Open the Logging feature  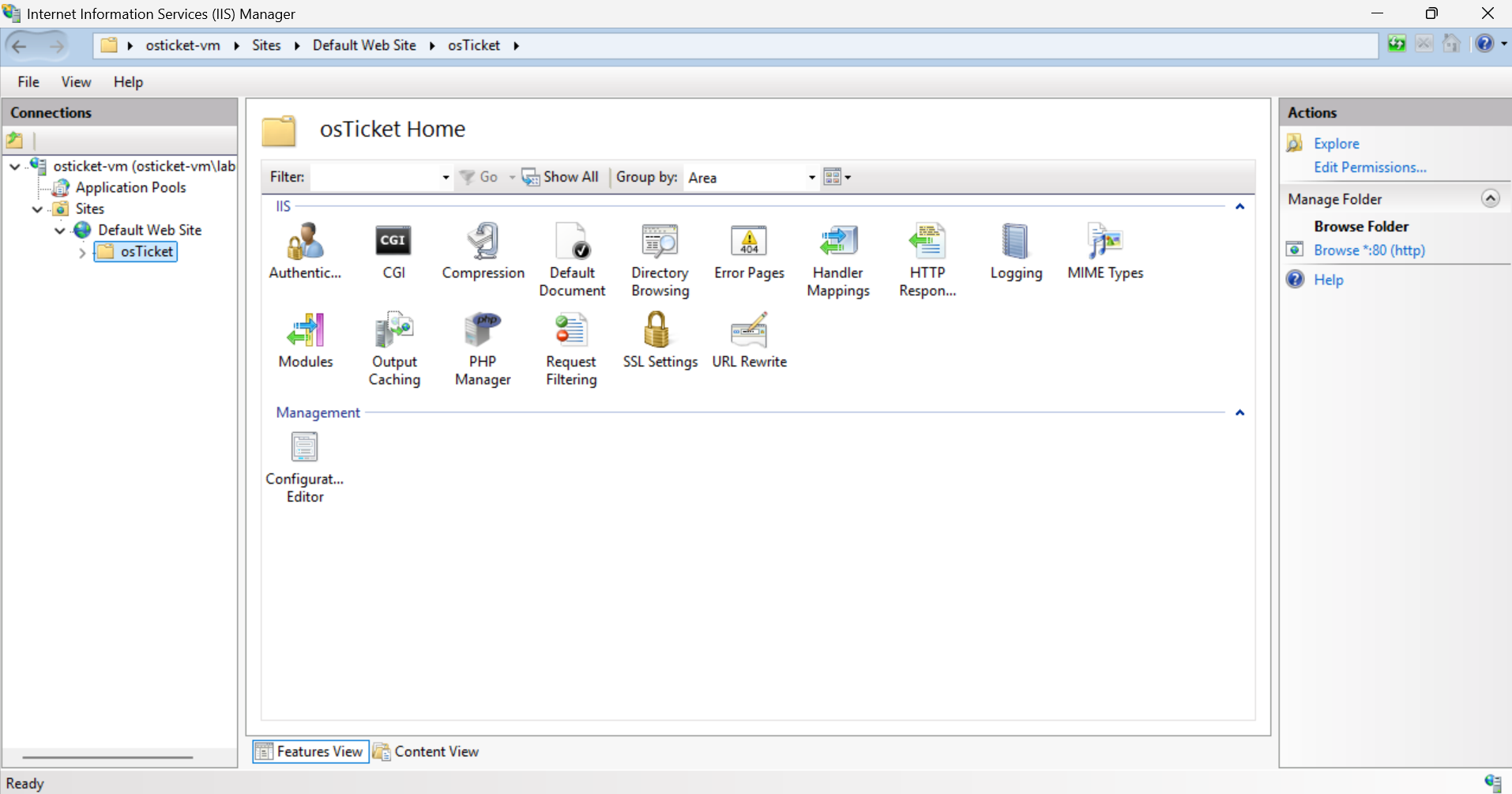click(1016, 251)
